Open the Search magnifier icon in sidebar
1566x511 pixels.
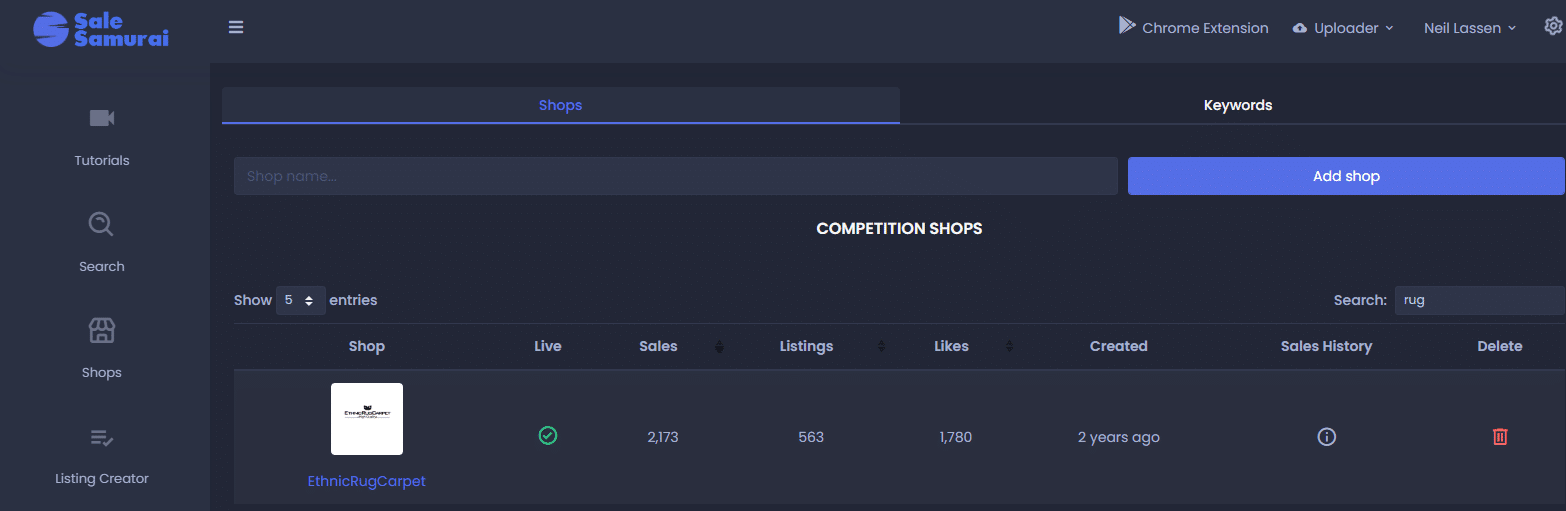pyautogui.click(x=101, y=224)
